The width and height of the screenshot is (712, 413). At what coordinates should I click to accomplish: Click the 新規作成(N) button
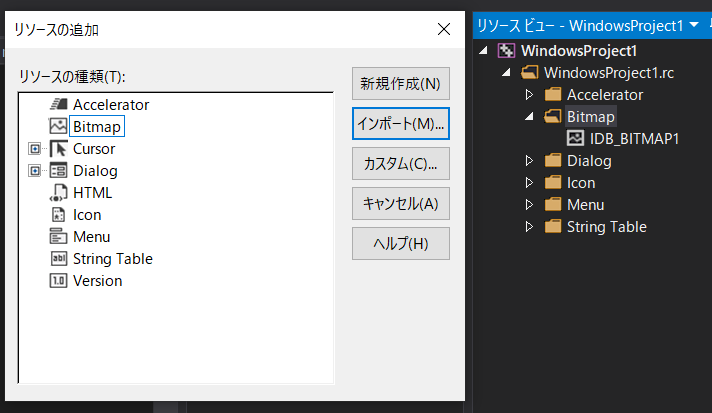point(400,84)
